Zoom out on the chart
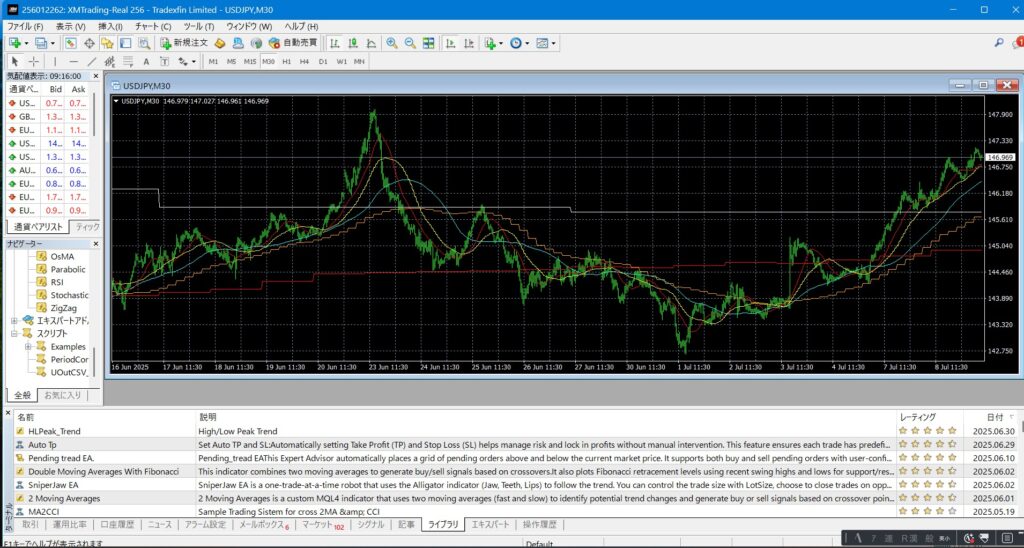1024x548 pixels. [410, 43]
